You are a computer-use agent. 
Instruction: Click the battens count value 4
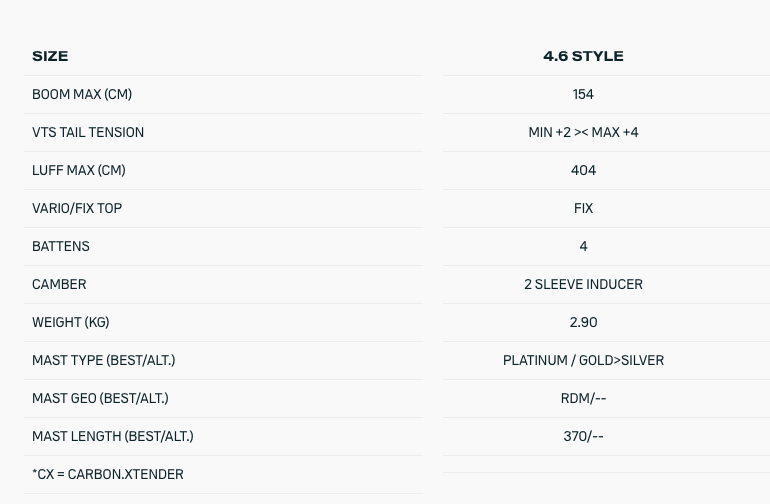583,246
